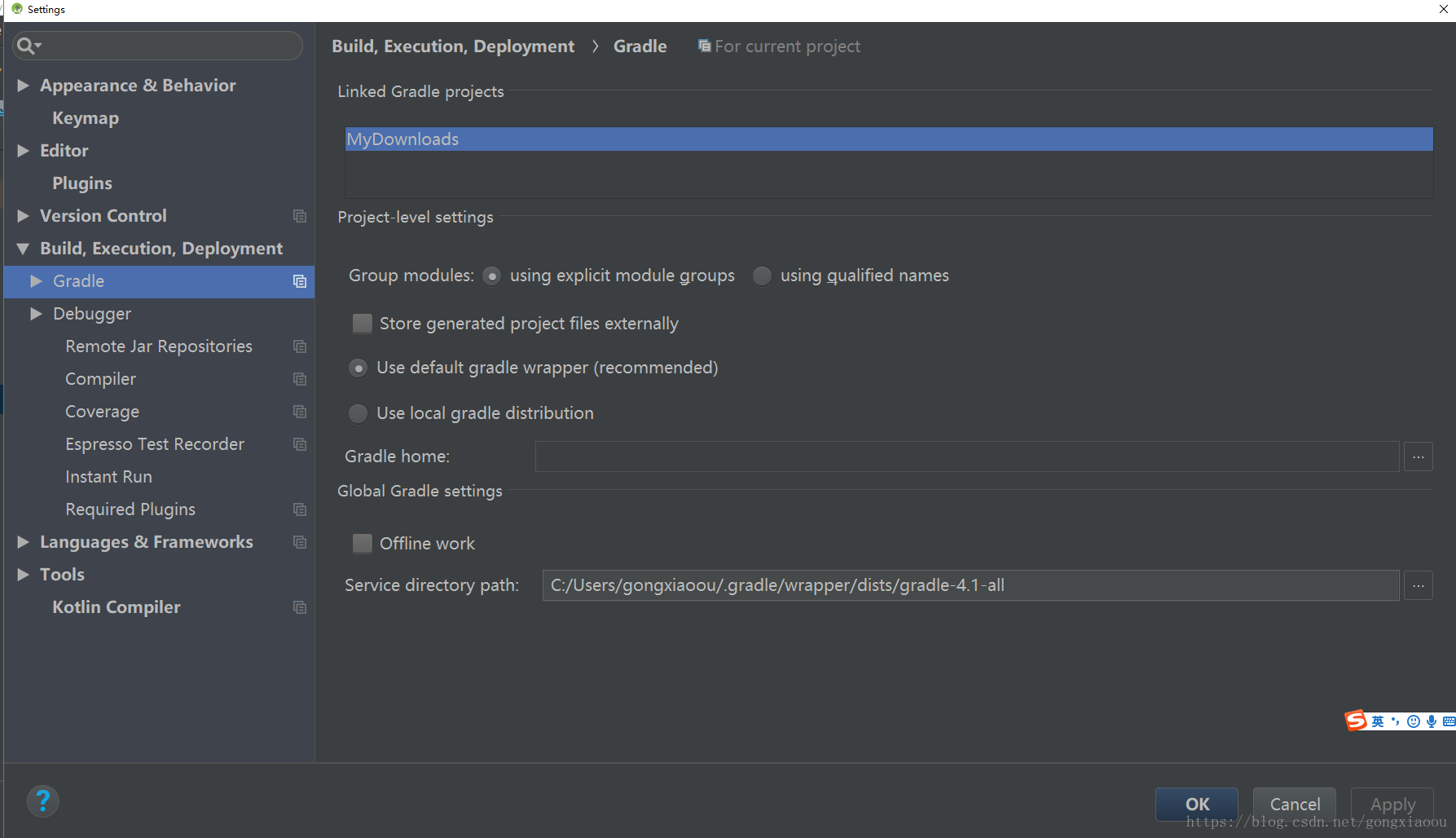
Task: Open Instant Run settings page
Action: click(x=109, y=477)
